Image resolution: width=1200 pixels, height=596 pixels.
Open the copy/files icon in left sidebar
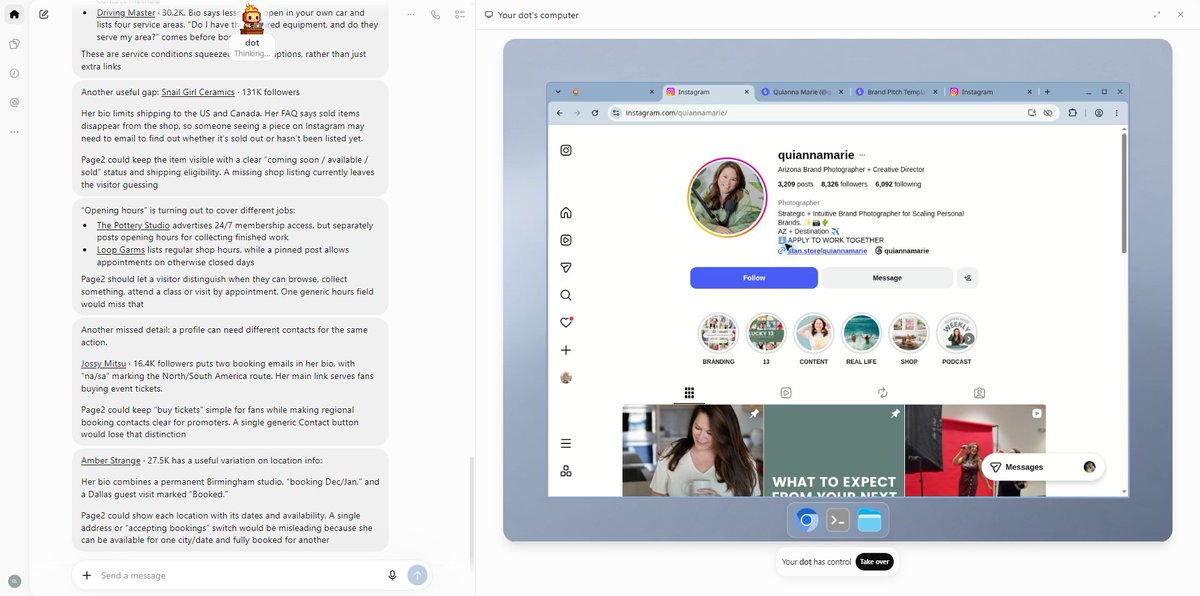pyautogui.click(x=14, y=44)
